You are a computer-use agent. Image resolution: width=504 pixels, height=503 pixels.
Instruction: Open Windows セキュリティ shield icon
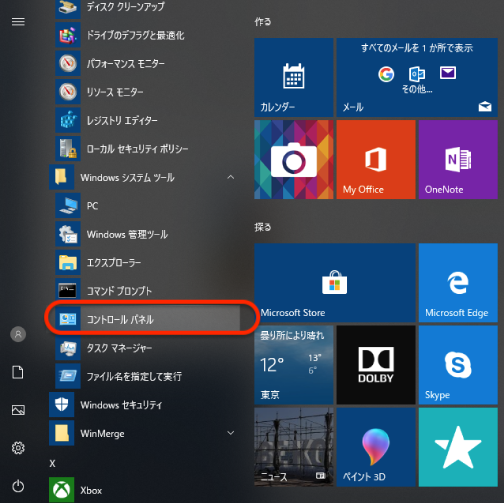pyautogui.click(x=62, y=405)
